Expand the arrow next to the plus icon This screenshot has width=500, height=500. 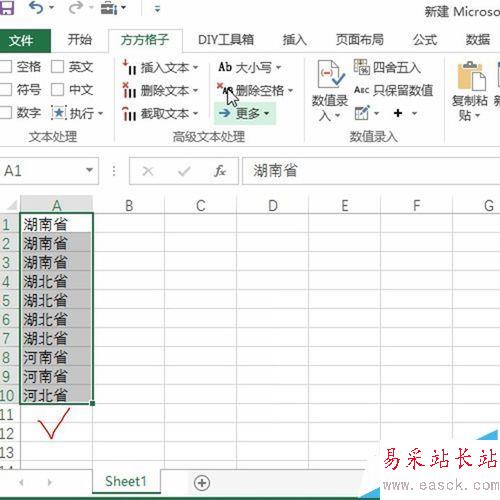tap(414, 114)
